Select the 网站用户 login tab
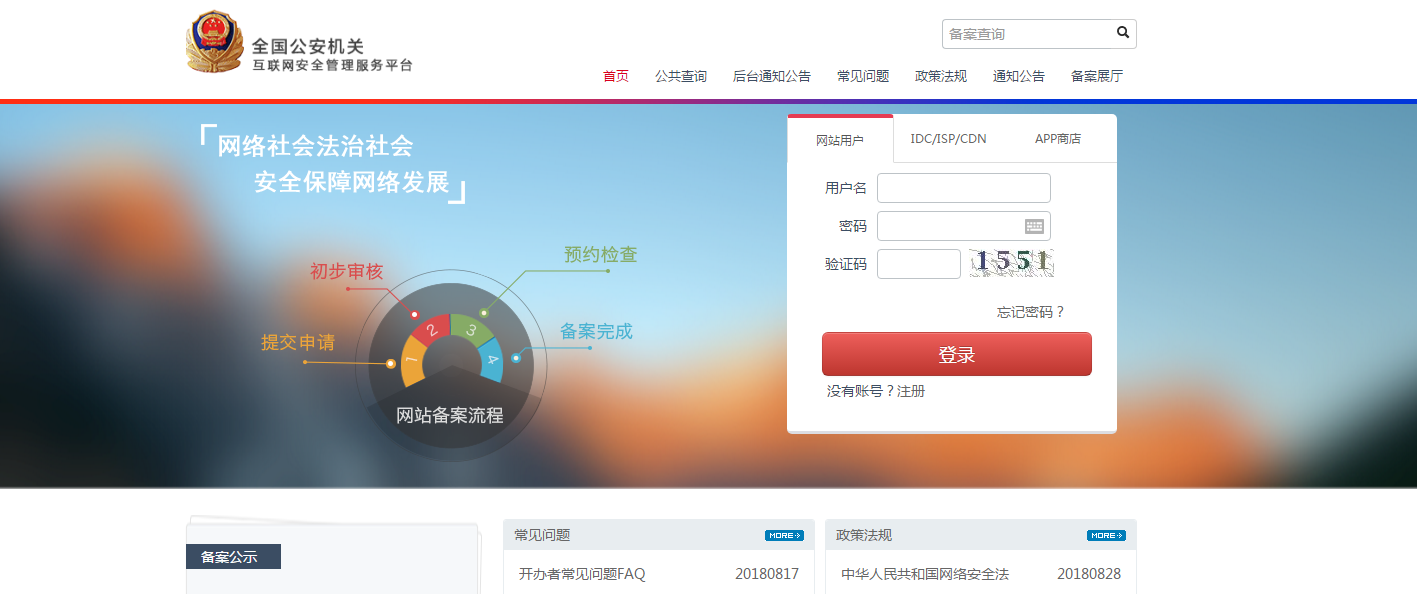This screenshot has width=1417, height=594. coord(840,140)
